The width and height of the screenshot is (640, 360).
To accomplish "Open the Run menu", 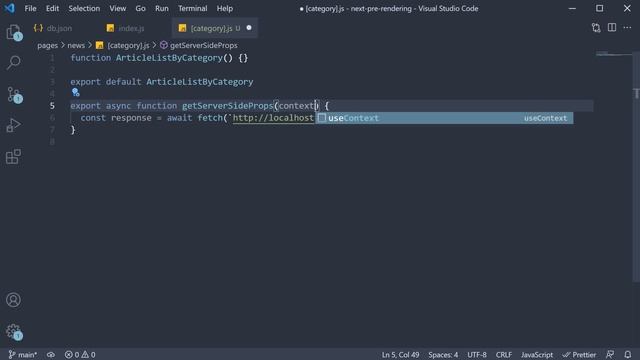I will click(162, 8).
